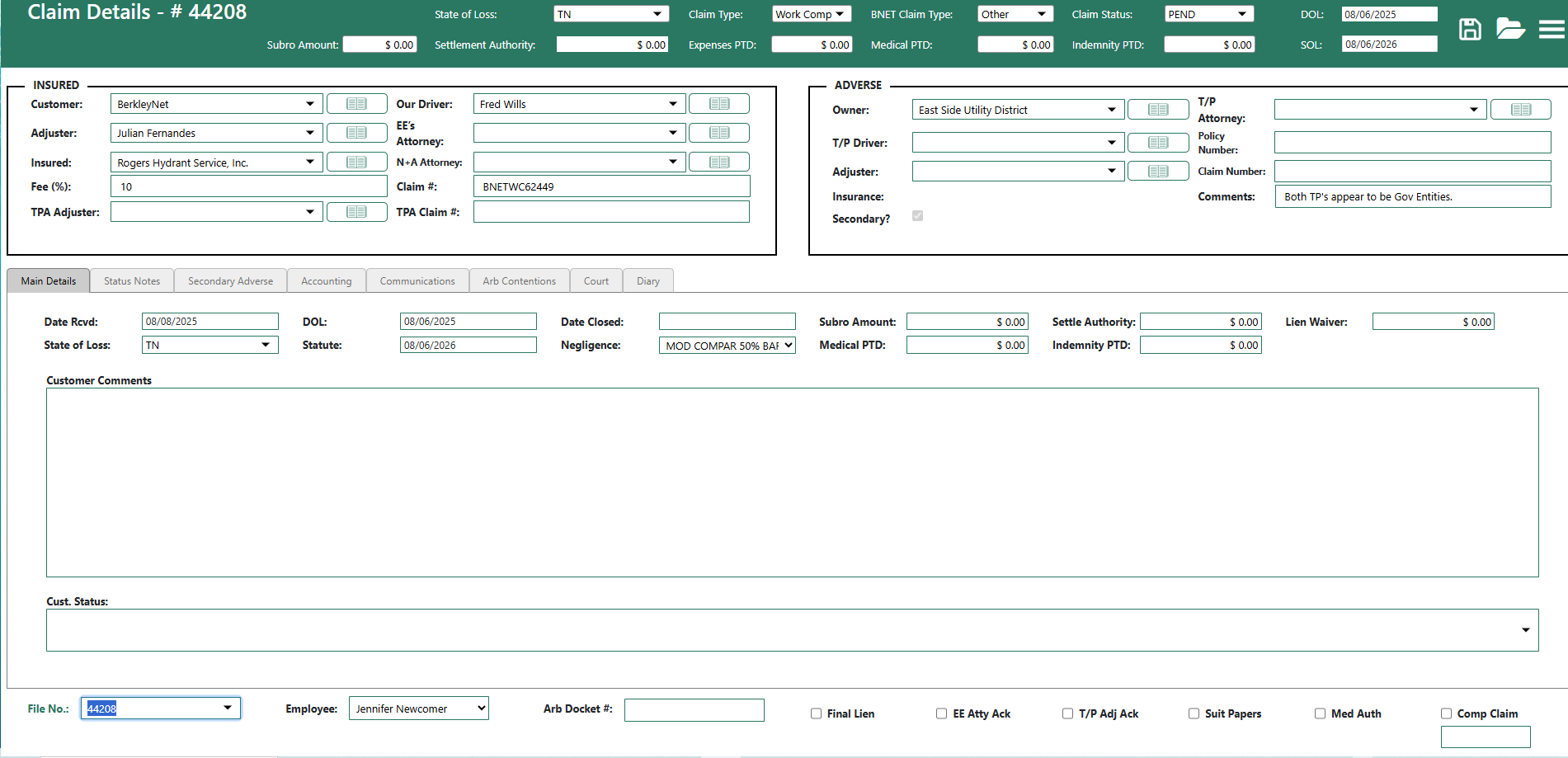Expand the Claim Status dropdown
This screenshot has height=758, width=1568.
click(1208, 14)
